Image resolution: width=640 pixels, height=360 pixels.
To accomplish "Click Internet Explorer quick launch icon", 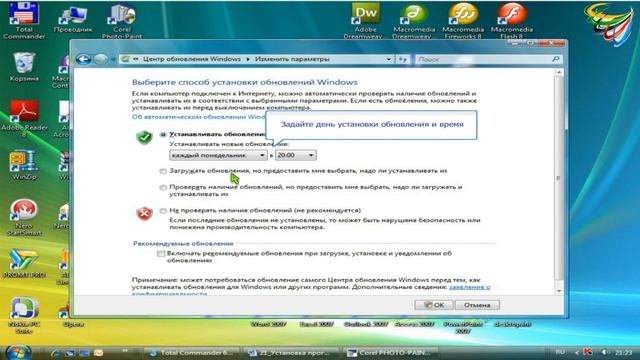I will [x=56, y=353].
